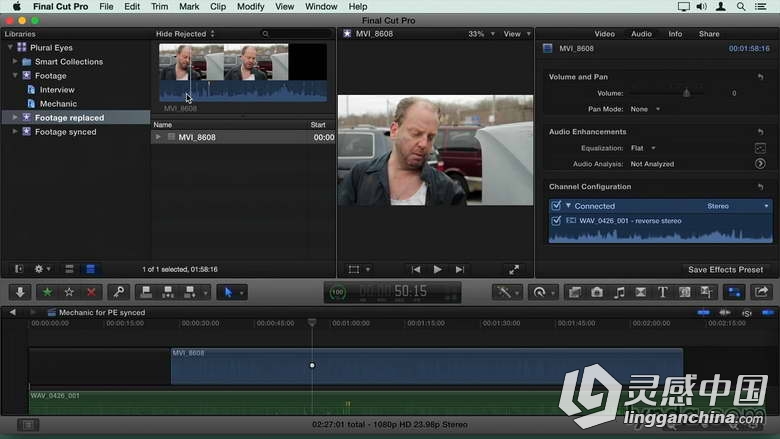Image resolution: width=780 pixels, height=439 pixels.
Task: Expand the MVI_8608 clip row
Action: [x=158, y=137]
